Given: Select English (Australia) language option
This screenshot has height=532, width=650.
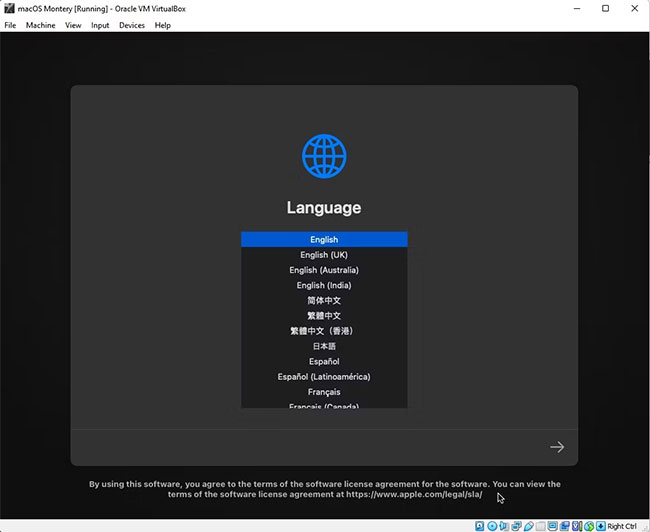Looking at the screenshot, I should click(324, 270).
